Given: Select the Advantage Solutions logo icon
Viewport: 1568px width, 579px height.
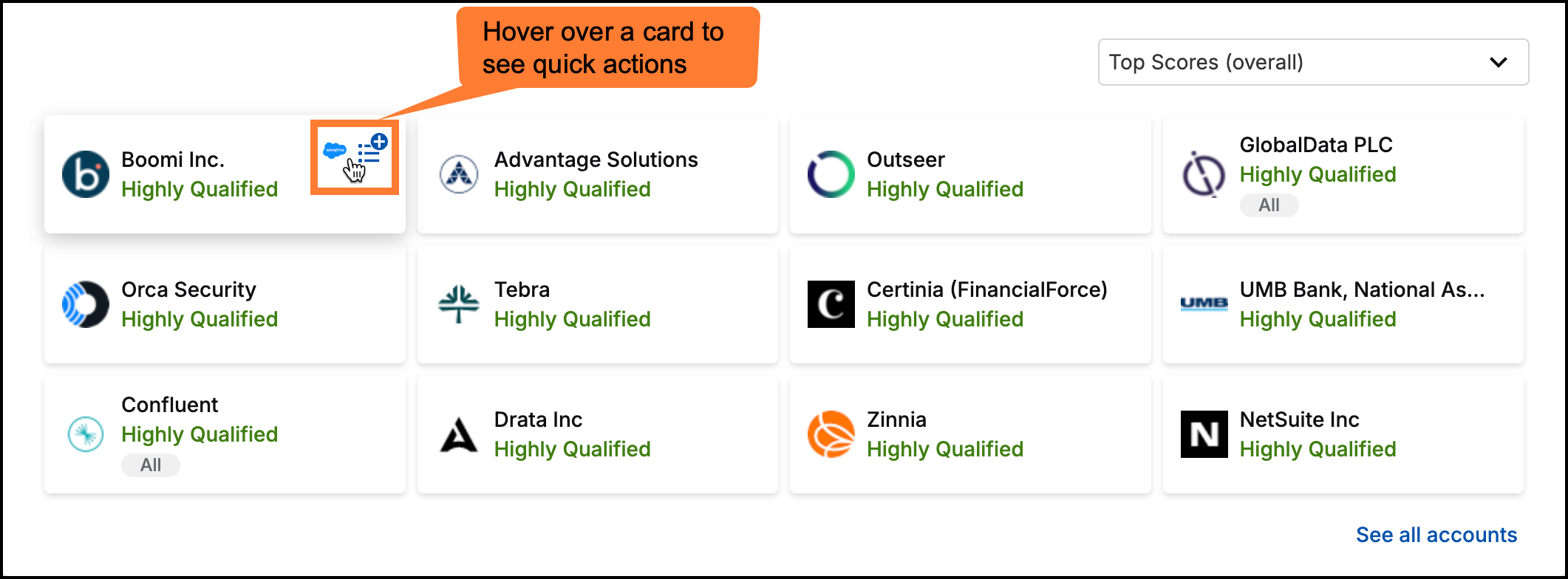Looking at the screenshot, I should point(459,174).
